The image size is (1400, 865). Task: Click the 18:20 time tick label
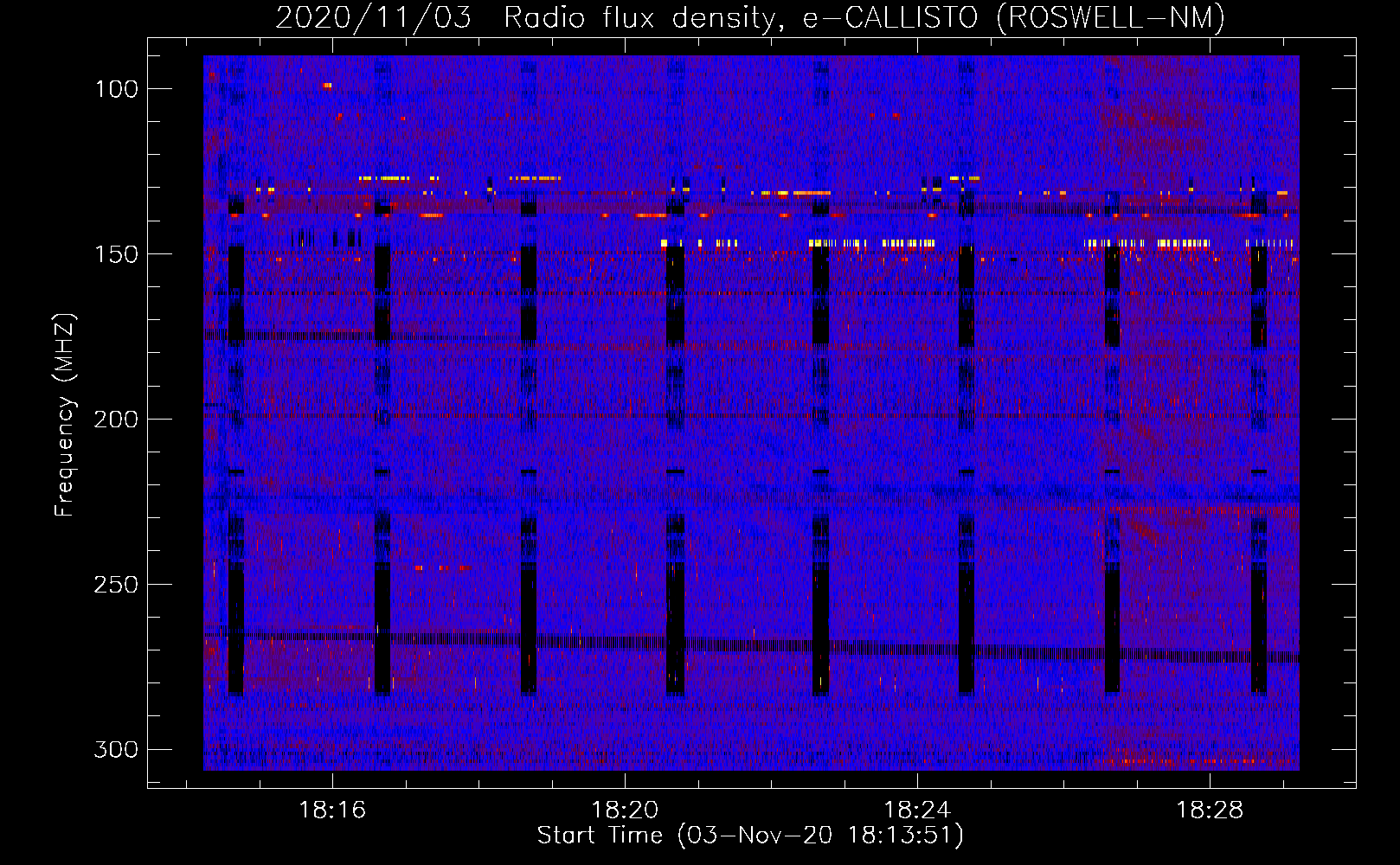(625, 810)
